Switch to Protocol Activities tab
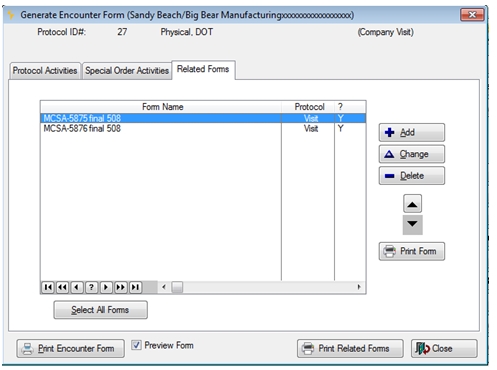Viewport: 497px width, 370px height. (x=45, y=71)
